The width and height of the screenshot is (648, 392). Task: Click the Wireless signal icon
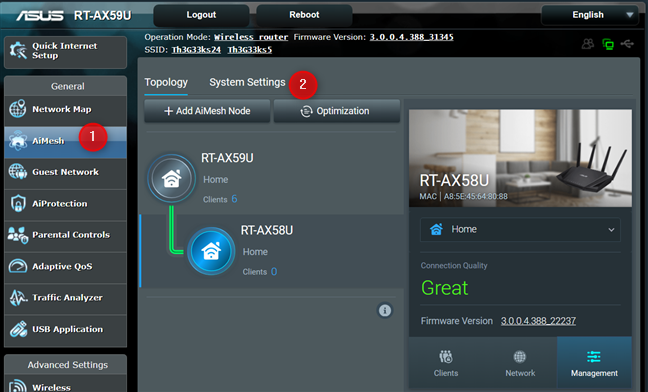18,386
